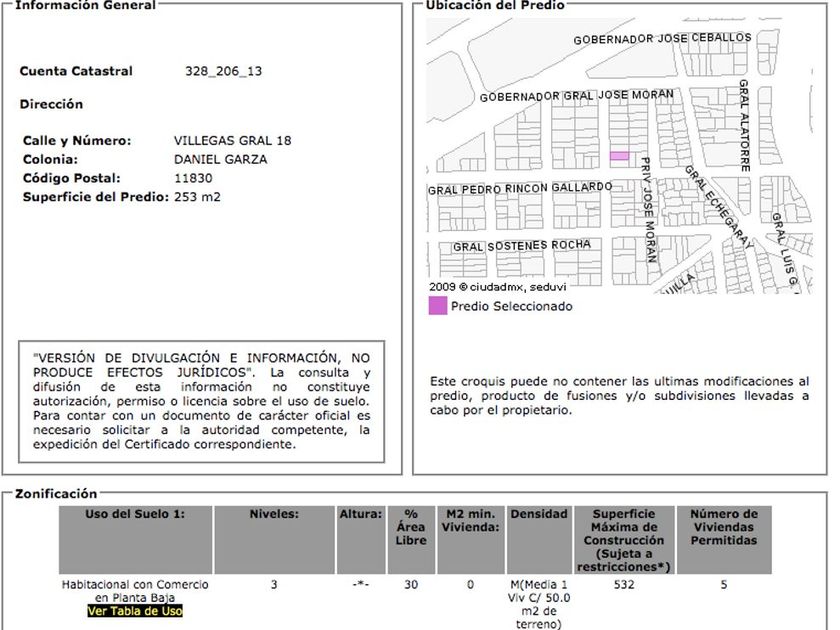Viewport: 840px width, 630px height.
Task: Click the Altura value -*-
Action: coord(361,584)
